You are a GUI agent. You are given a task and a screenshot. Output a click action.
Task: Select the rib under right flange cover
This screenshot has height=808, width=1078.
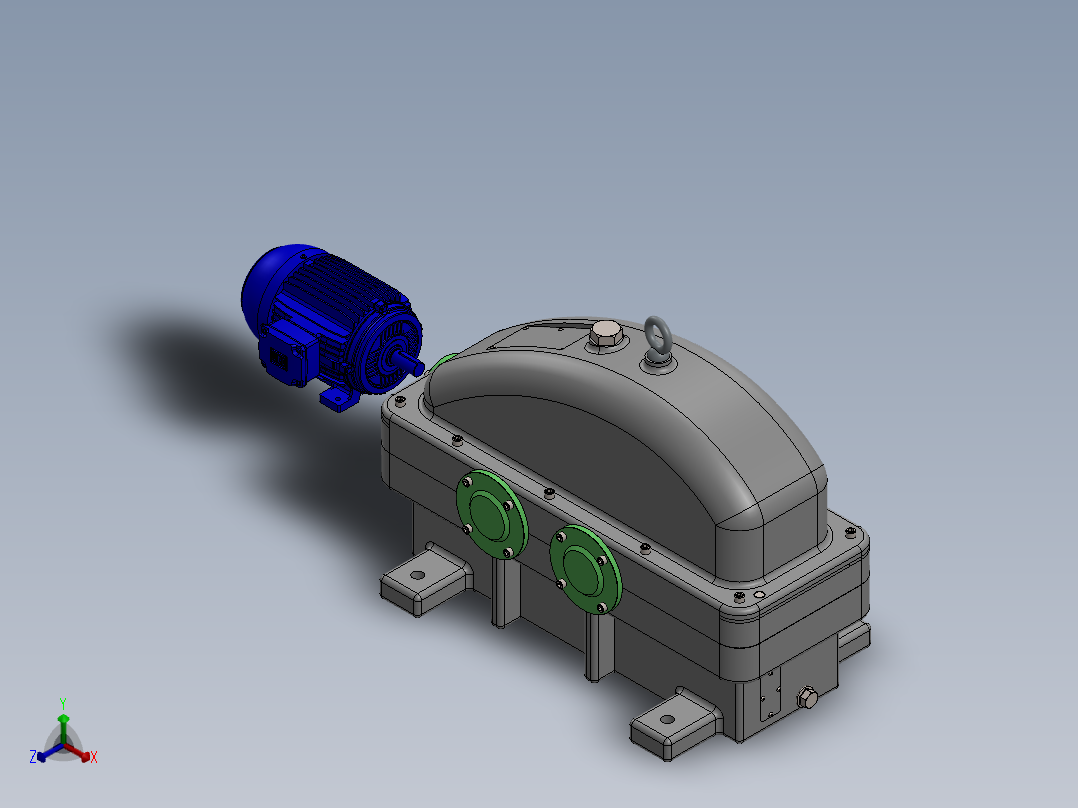[600, 646]
